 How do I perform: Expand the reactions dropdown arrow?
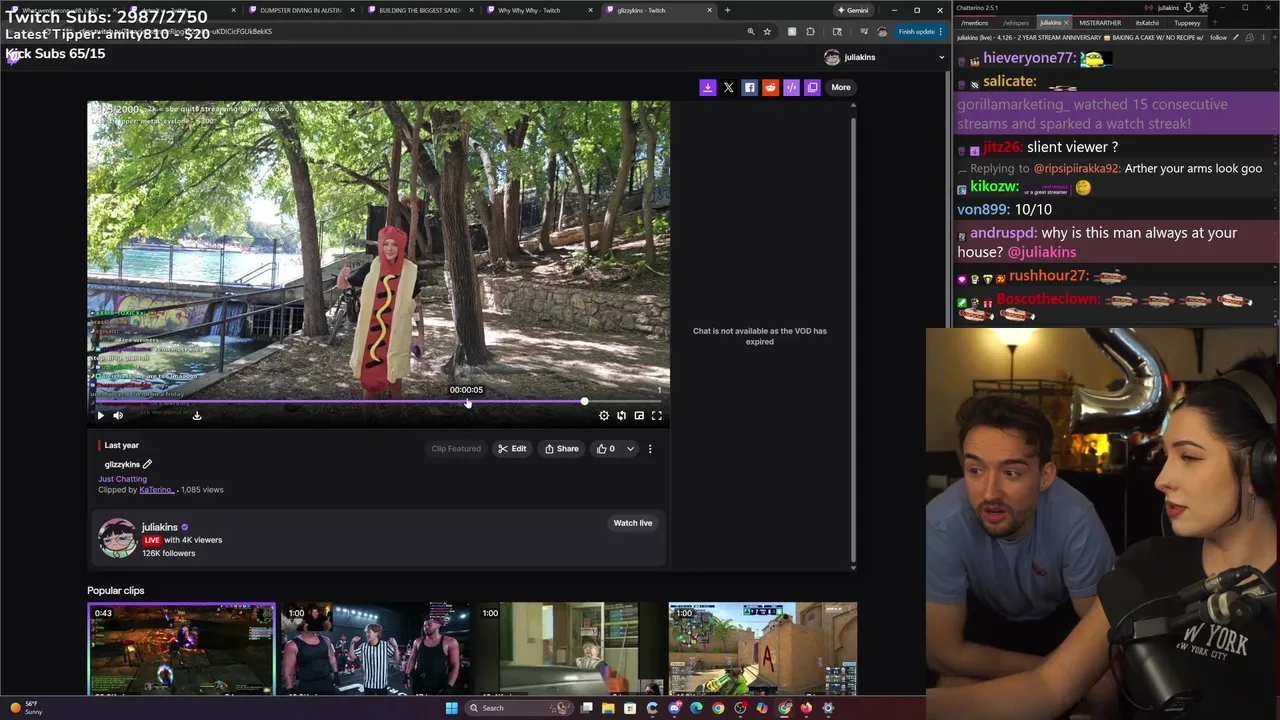coord(630,449)
